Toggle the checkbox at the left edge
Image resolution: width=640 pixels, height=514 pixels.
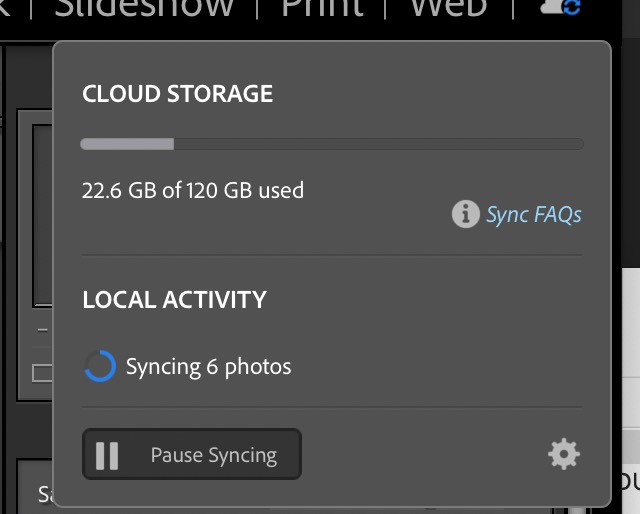[42, 373]
